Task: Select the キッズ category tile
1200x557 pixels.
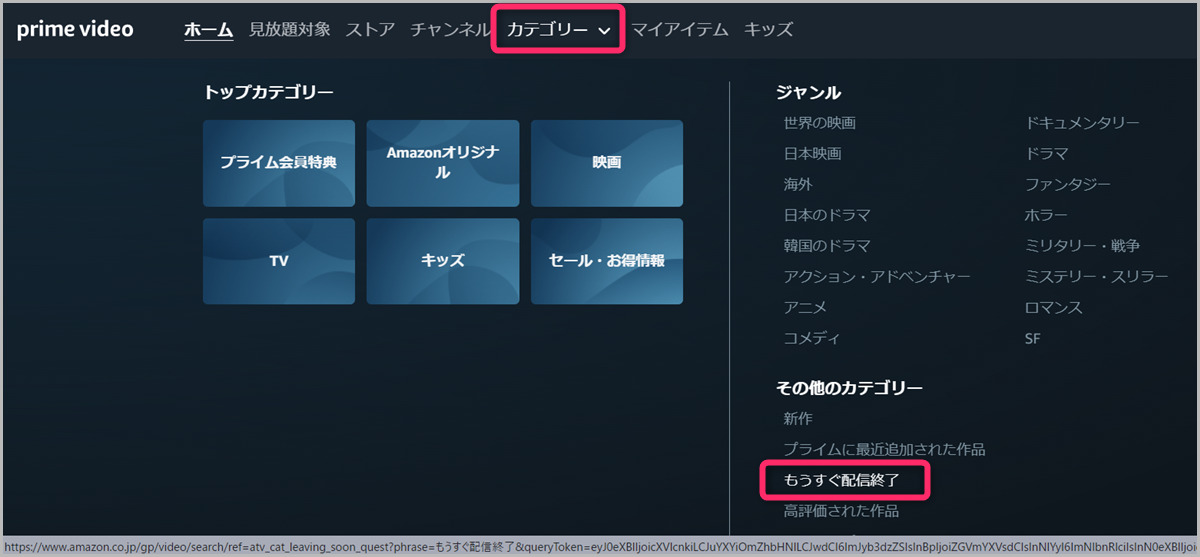Action: tap(443, 261)
